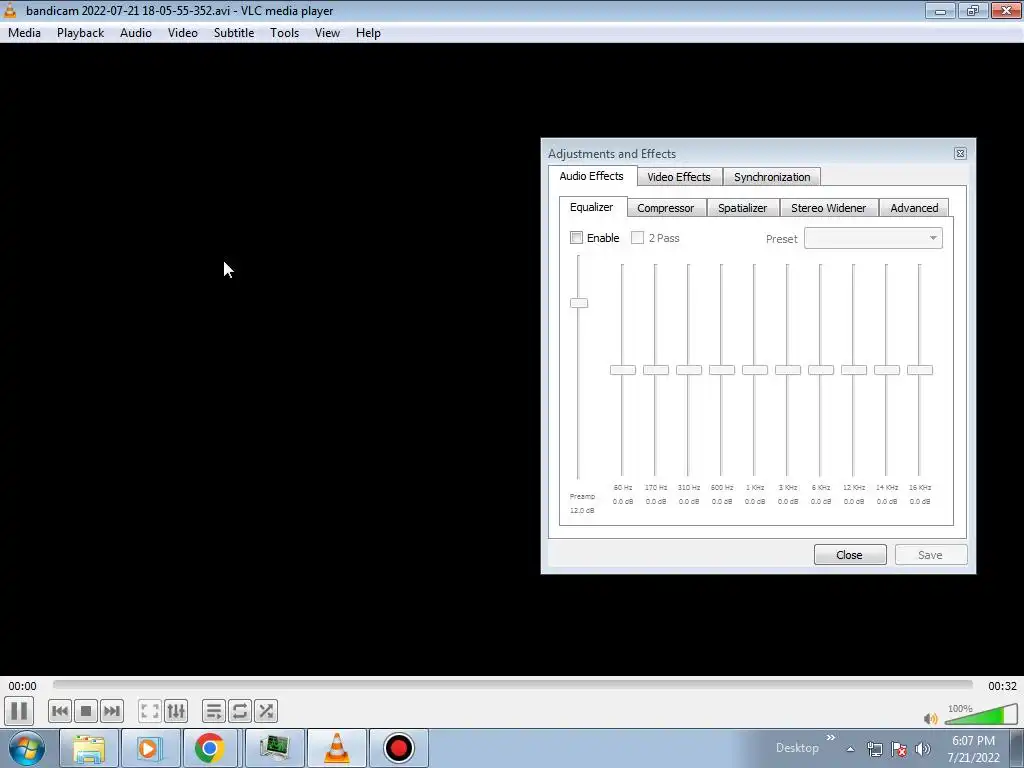This screenshot has height=768, width=1024.
Task: Open the taskbar clock showing 6:07 PM
Action: coord(973,749)
